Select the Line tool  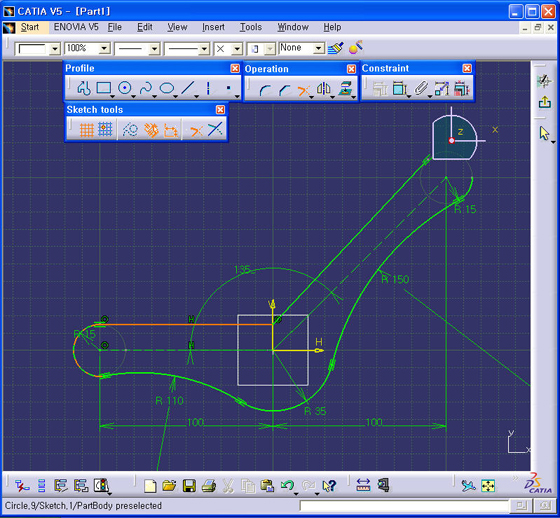pyautogui.click(x=188, y=88)
